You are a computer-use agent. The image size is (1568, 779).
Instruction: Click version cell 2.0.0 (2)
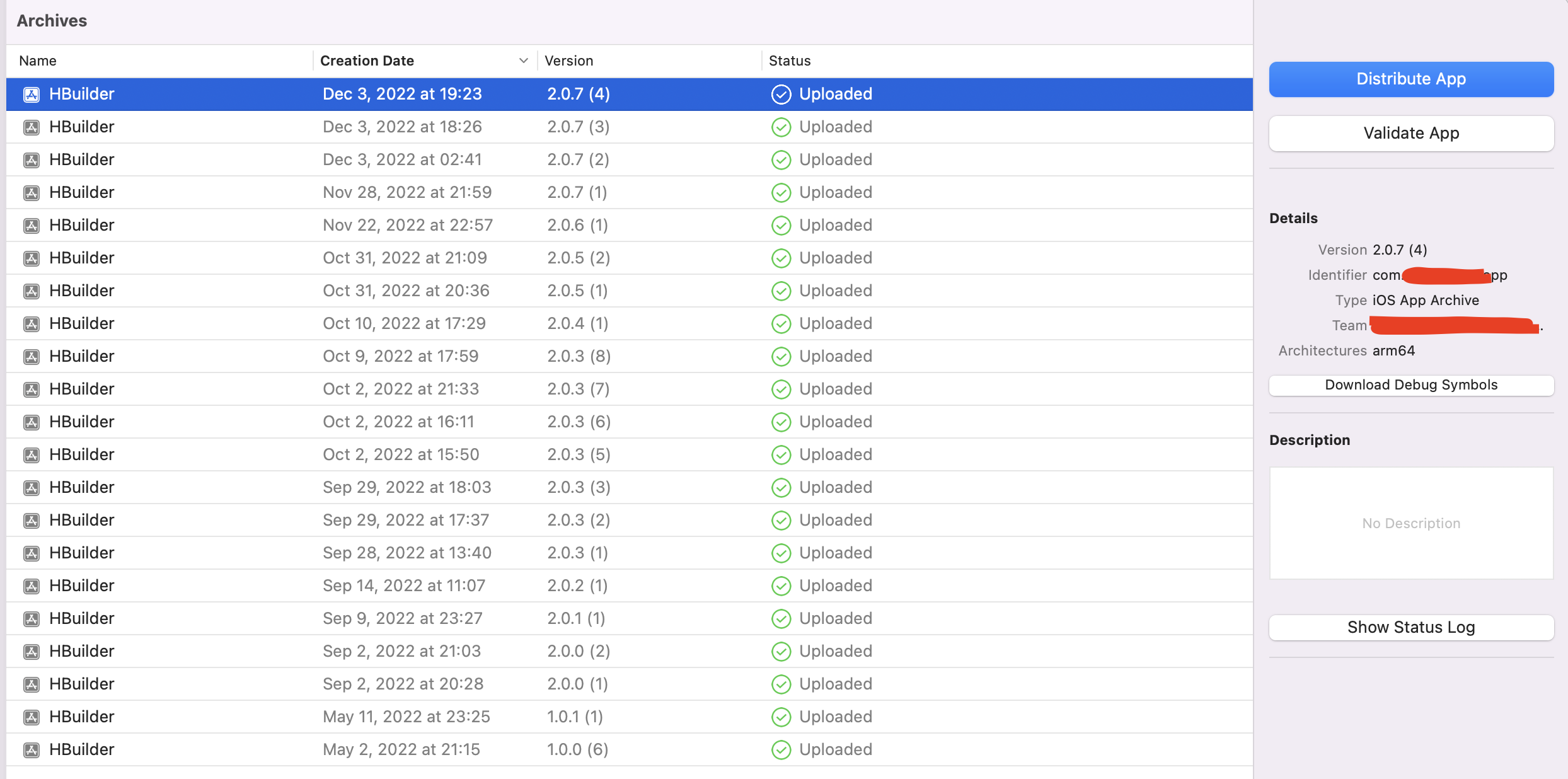[x=579, y=651]
